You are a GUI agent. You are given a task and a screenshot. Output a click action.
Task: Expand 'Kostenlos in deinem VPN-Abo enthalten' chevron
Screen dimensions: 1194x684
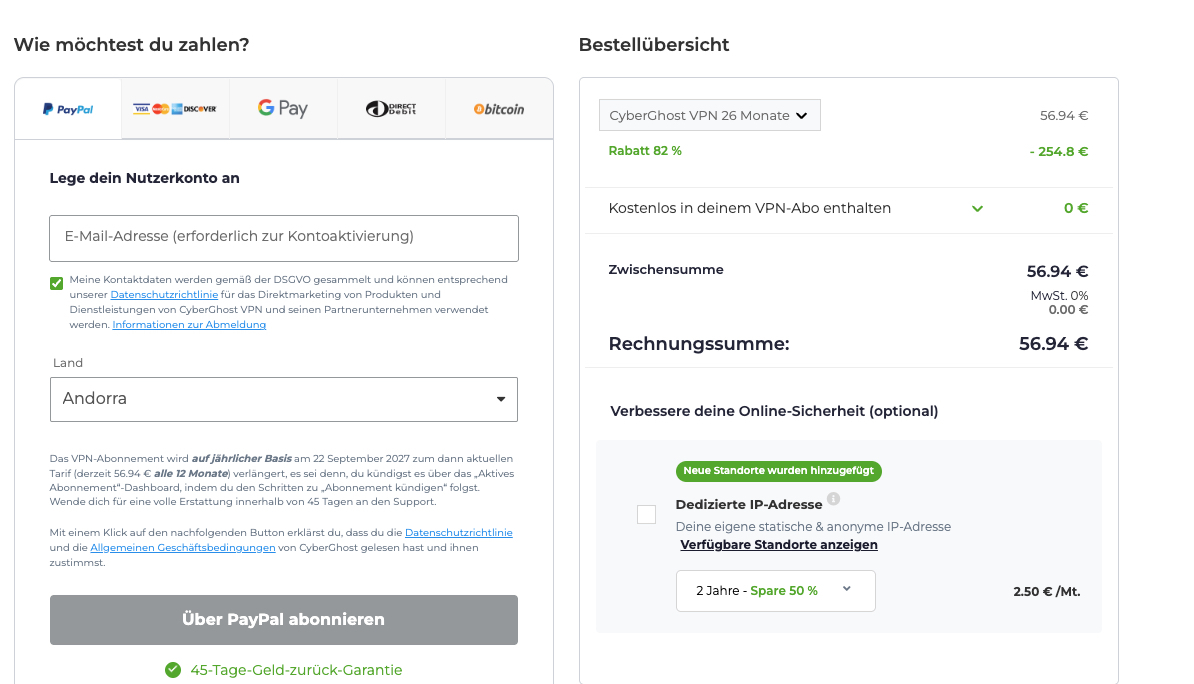[977, 209]
